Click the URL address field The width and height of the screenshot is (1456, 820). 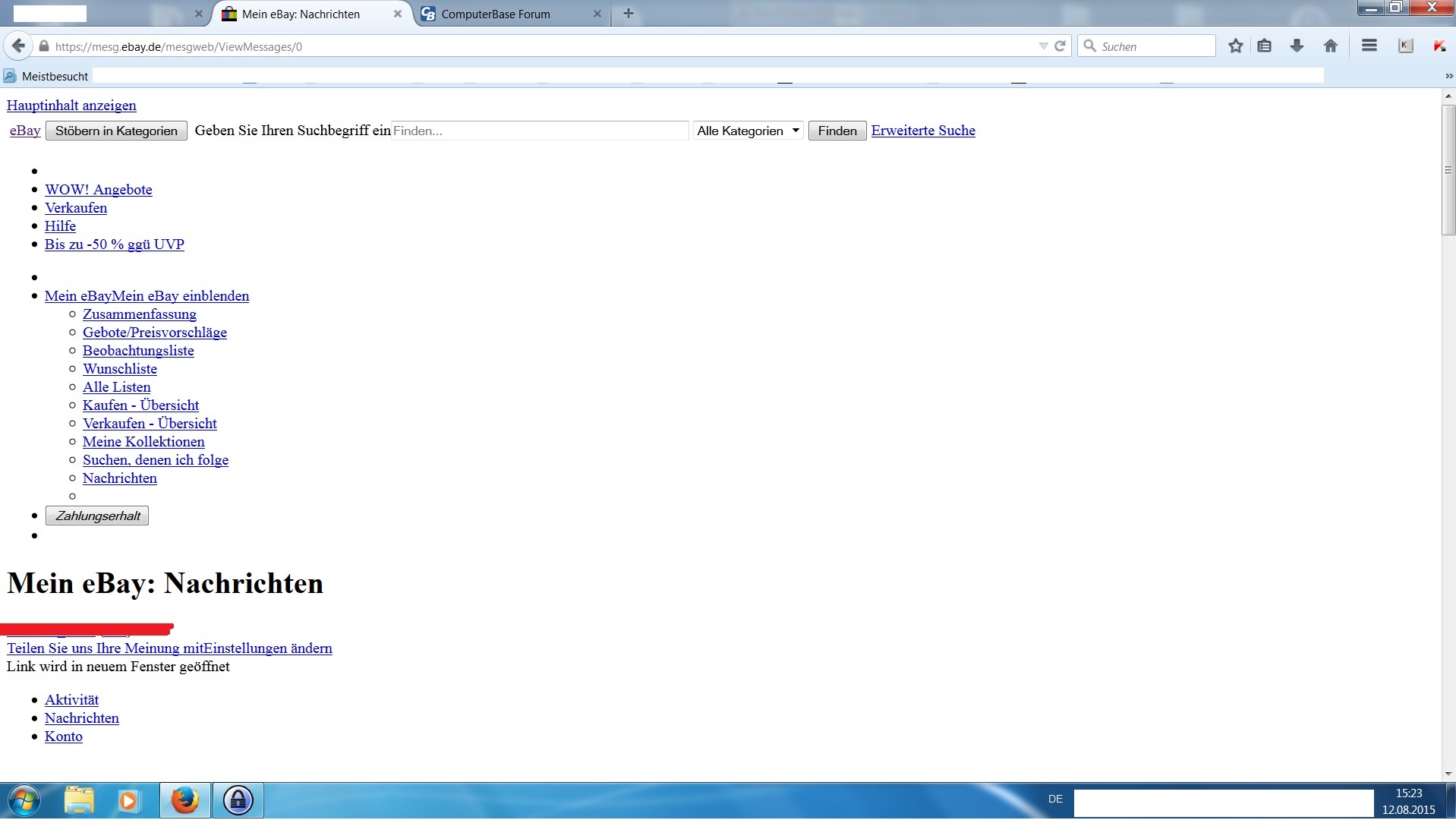click(543, 46)
